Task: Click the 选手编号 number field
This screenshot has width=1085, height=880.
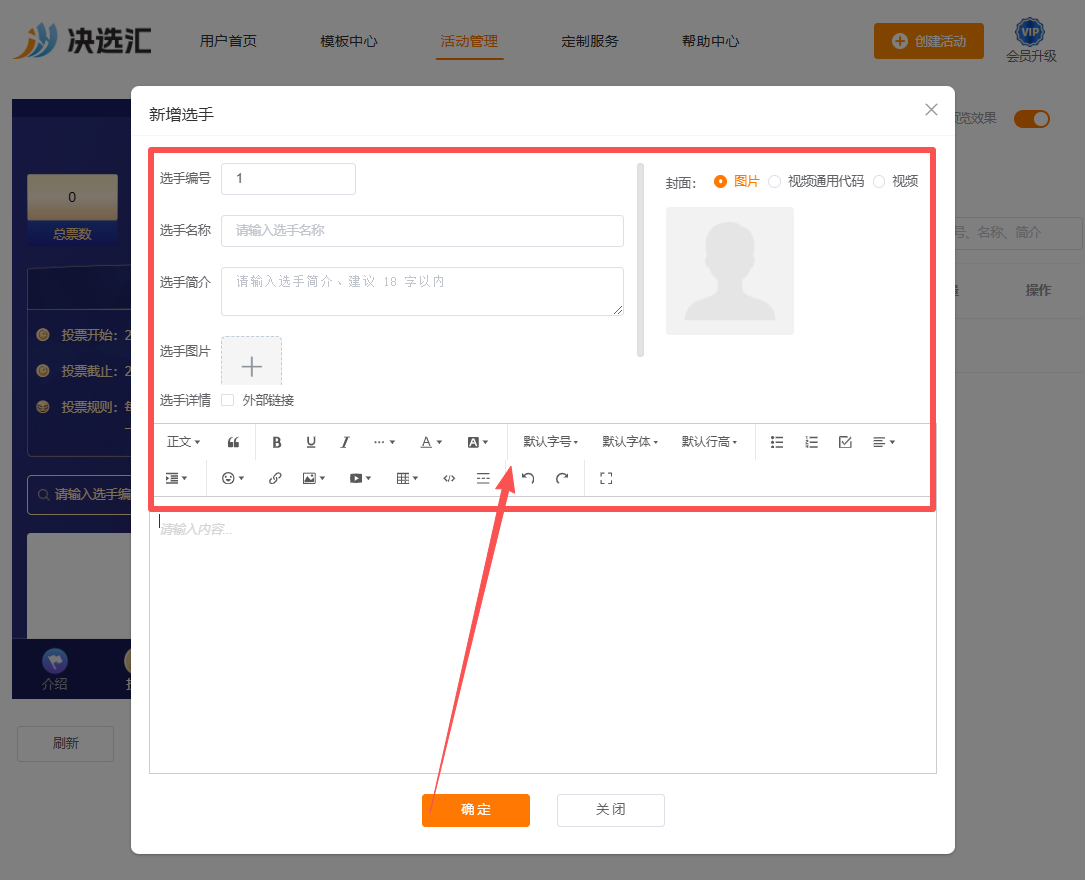Action: [x=289, y=178]
